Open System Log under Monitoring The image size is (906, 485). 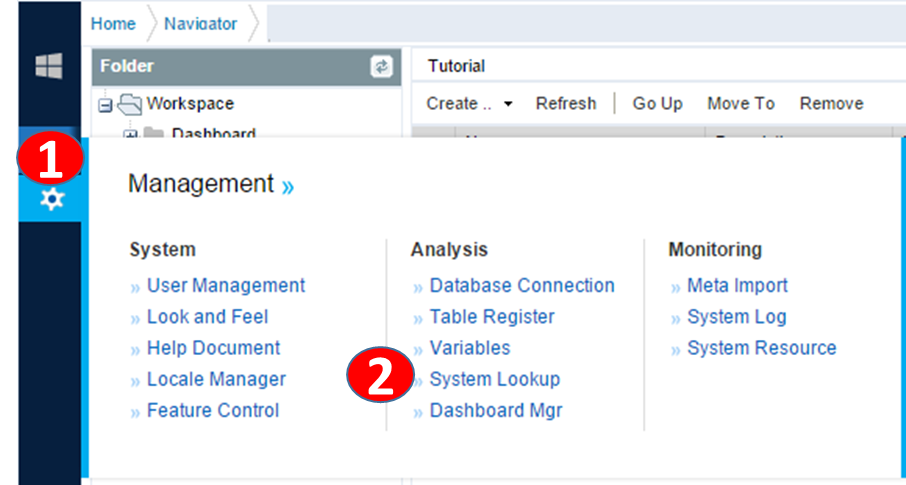736,317
